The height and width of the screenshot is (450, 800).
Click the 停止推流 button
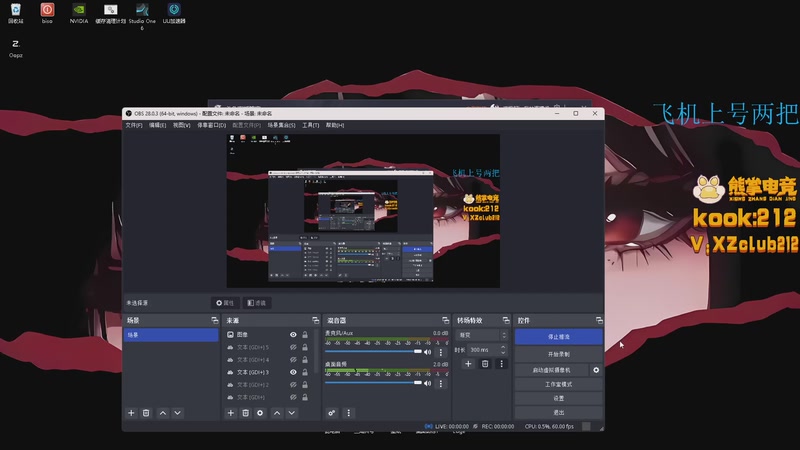559,337
